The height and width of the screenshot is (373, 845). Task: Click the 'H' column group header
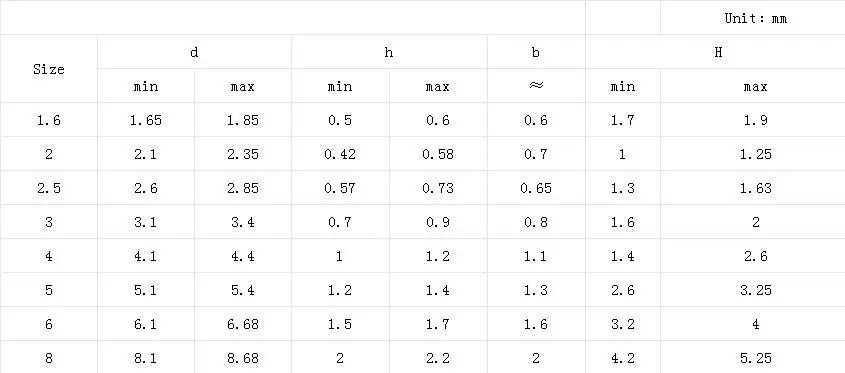pyautogui.click(x=717, y=52)
